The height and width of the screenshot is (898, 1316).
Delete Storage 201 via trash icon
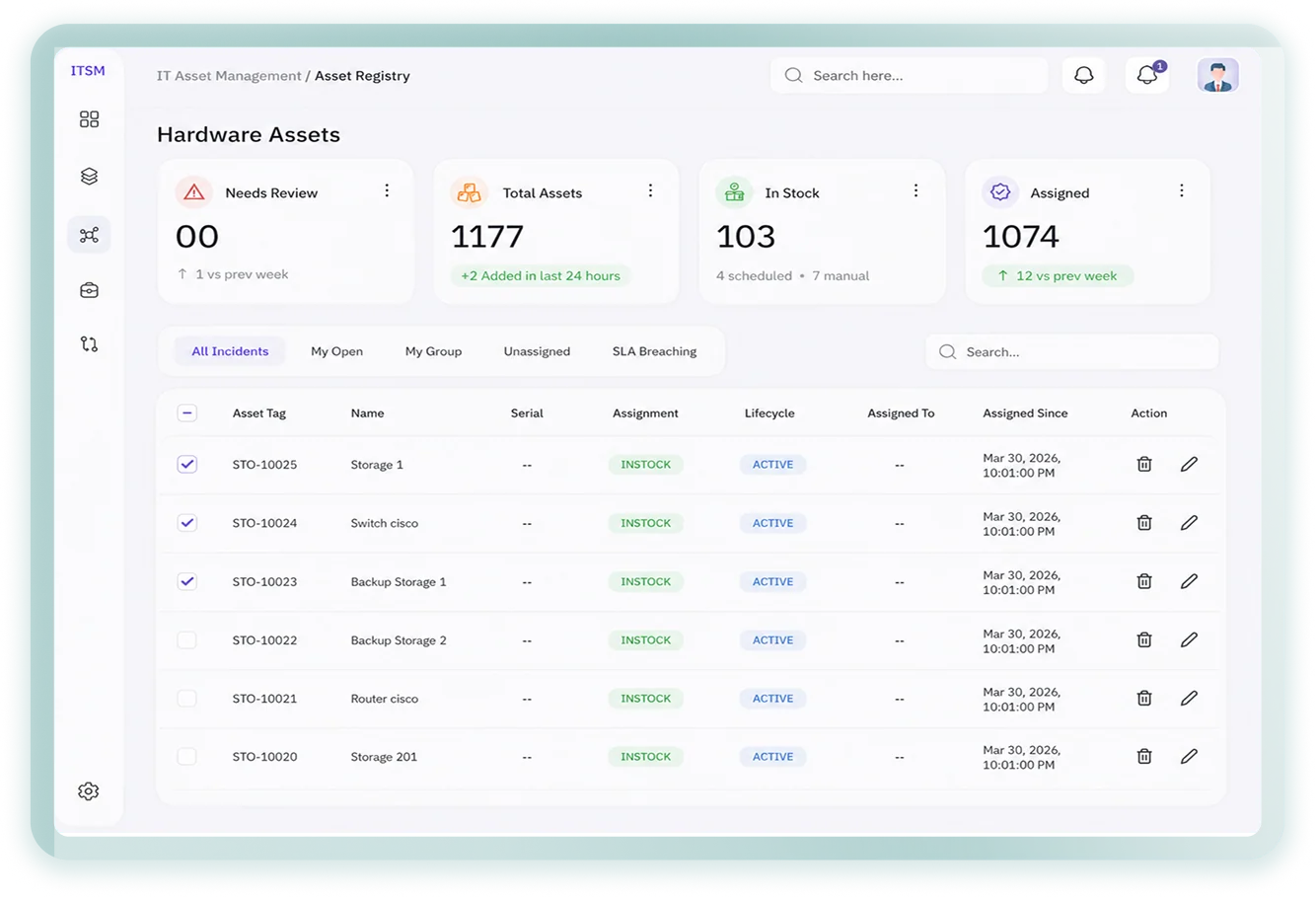pos(1144,756)
